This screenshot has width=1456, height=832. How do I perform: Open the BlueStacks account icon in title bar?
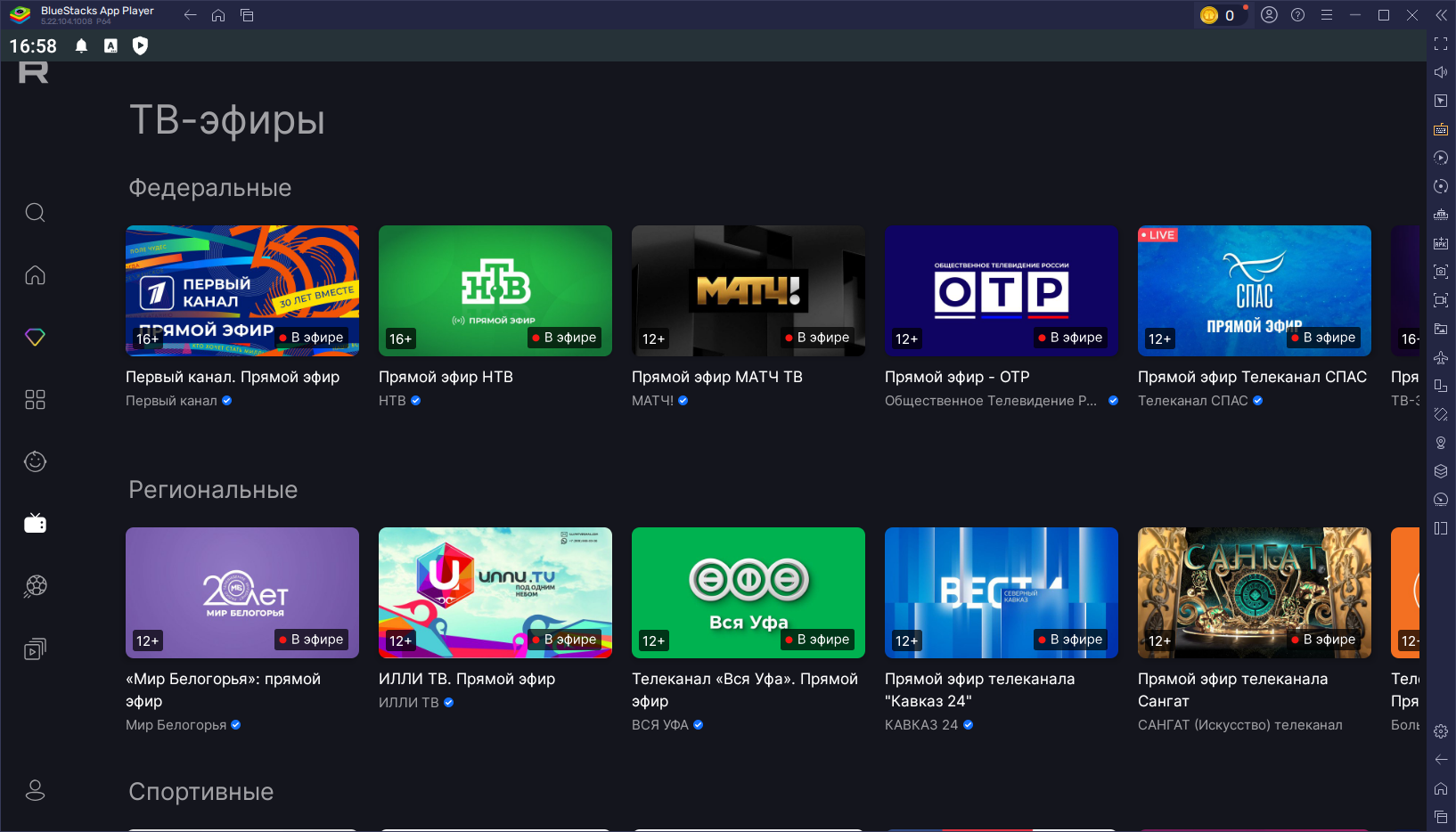(1270, 15)
